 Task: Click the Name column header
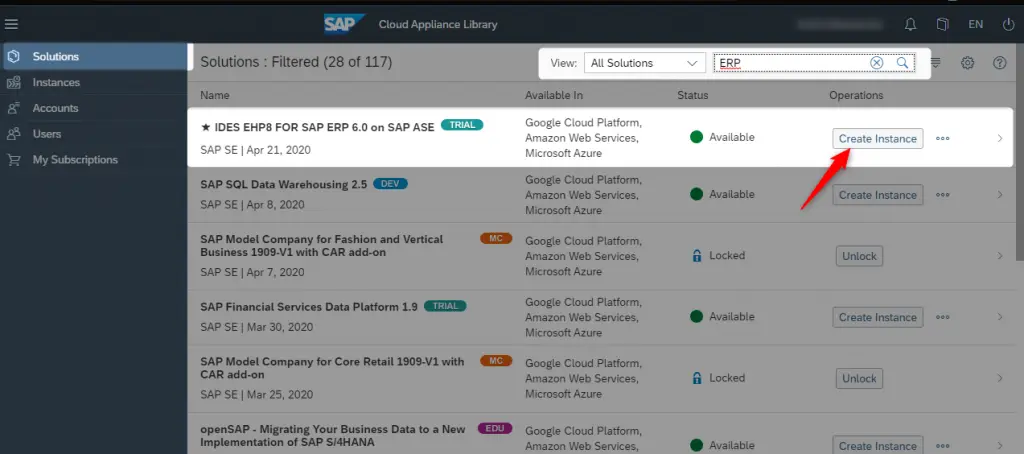pyautogui.click(x=215, y=95)
